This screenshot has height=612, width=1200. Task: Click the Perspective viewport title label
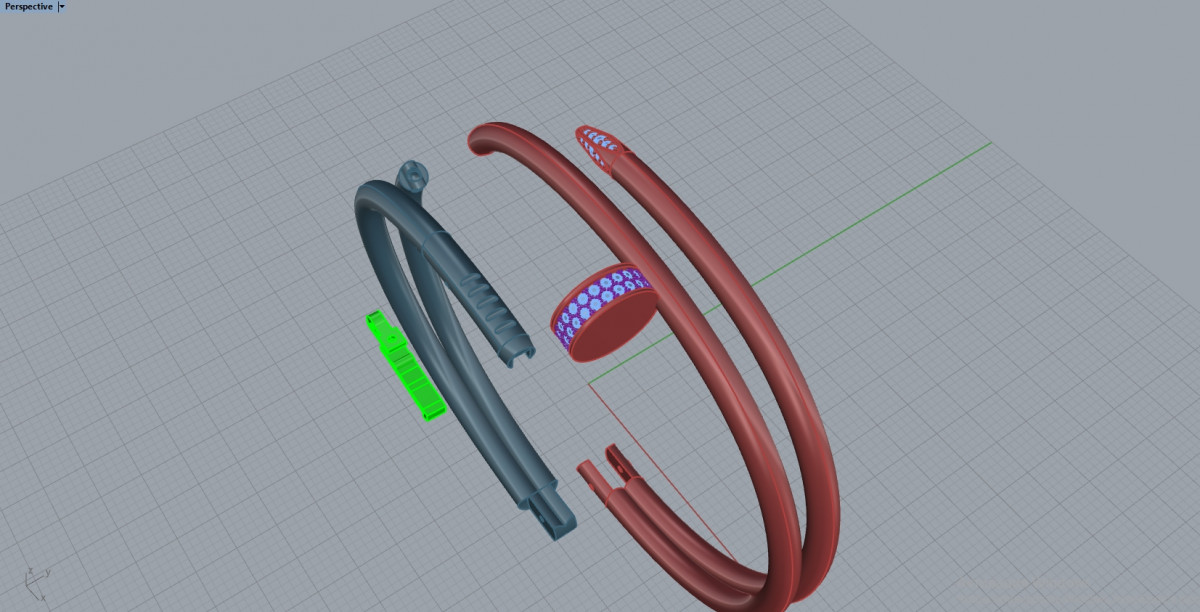coord(28,6)
